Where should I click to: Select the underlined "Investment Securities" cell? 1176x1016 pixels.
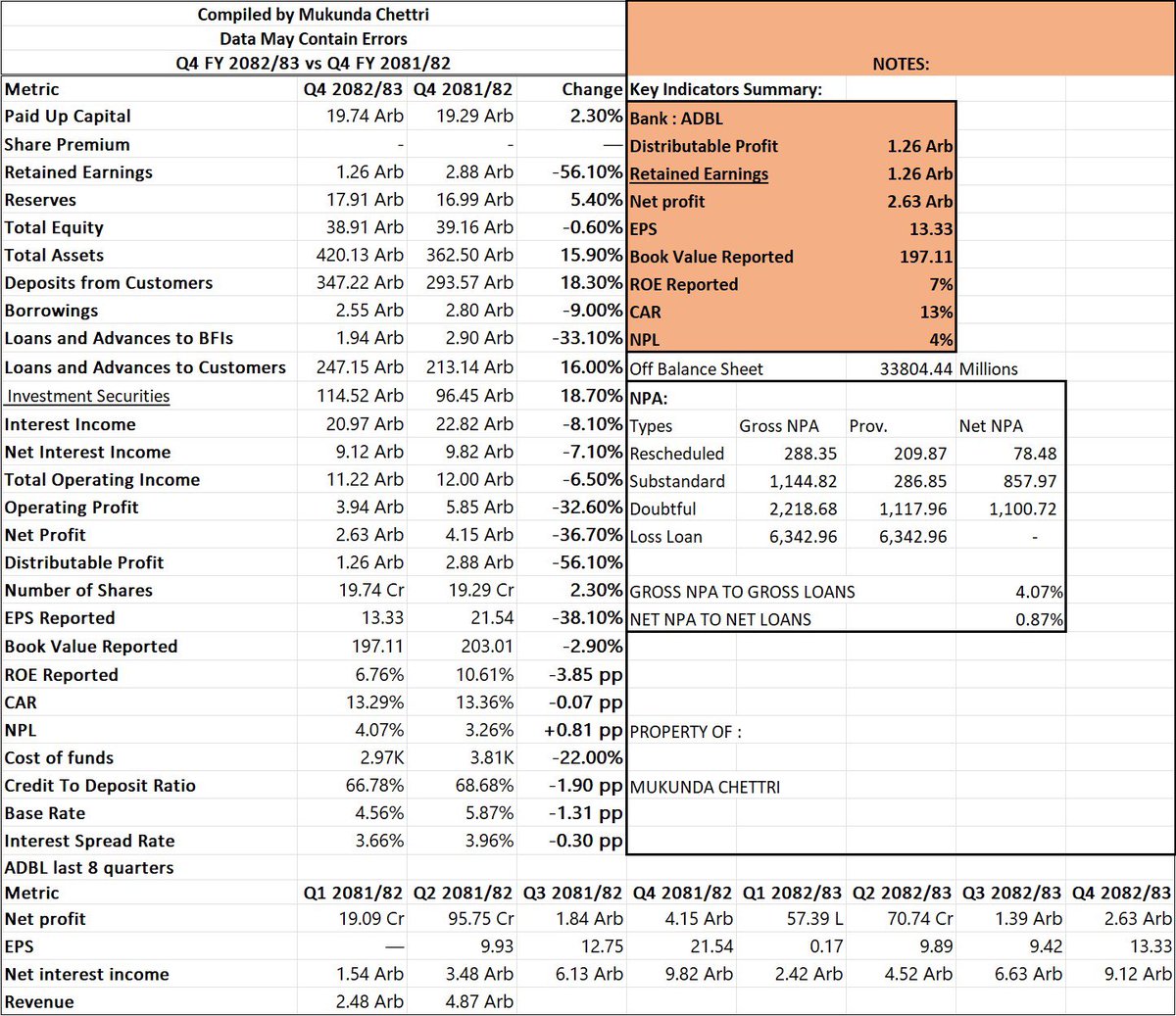click(x=88, y=396)
